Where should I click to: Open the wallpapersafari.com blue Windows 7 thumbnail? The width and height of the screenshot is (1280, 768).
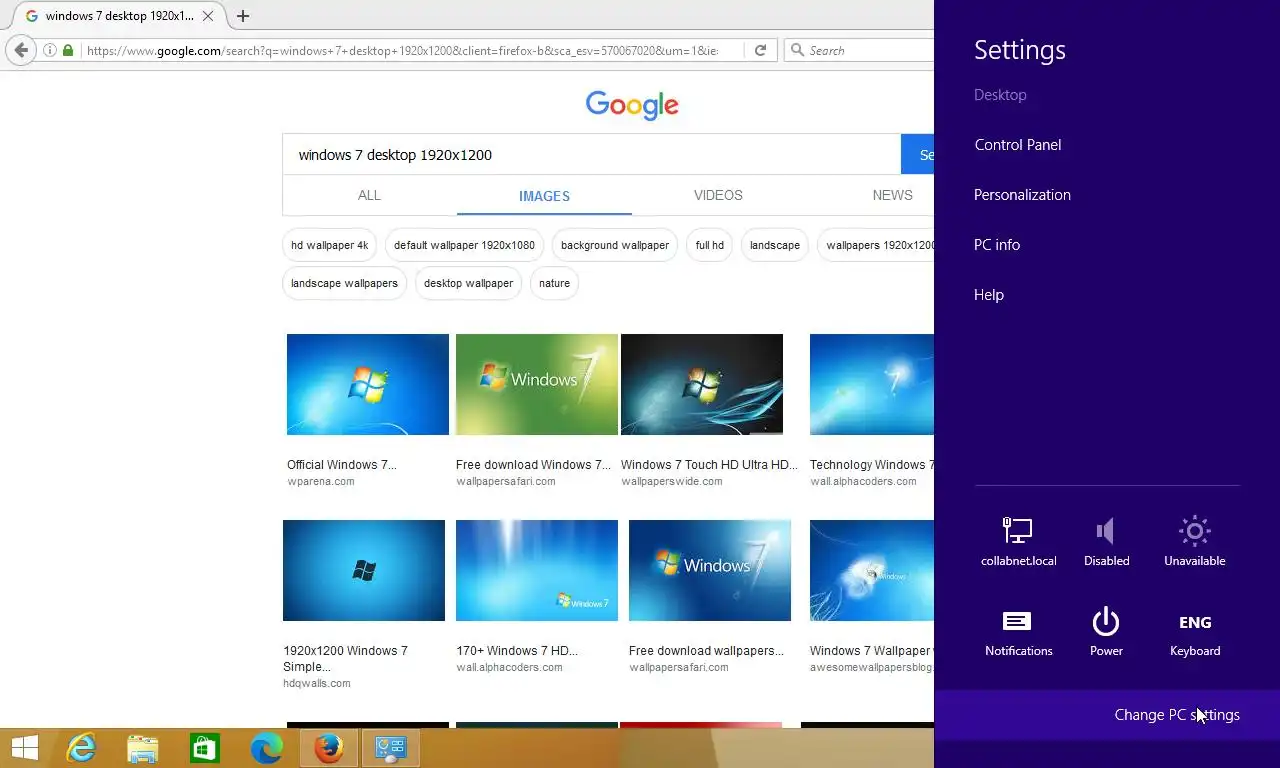tap(710, 570)
